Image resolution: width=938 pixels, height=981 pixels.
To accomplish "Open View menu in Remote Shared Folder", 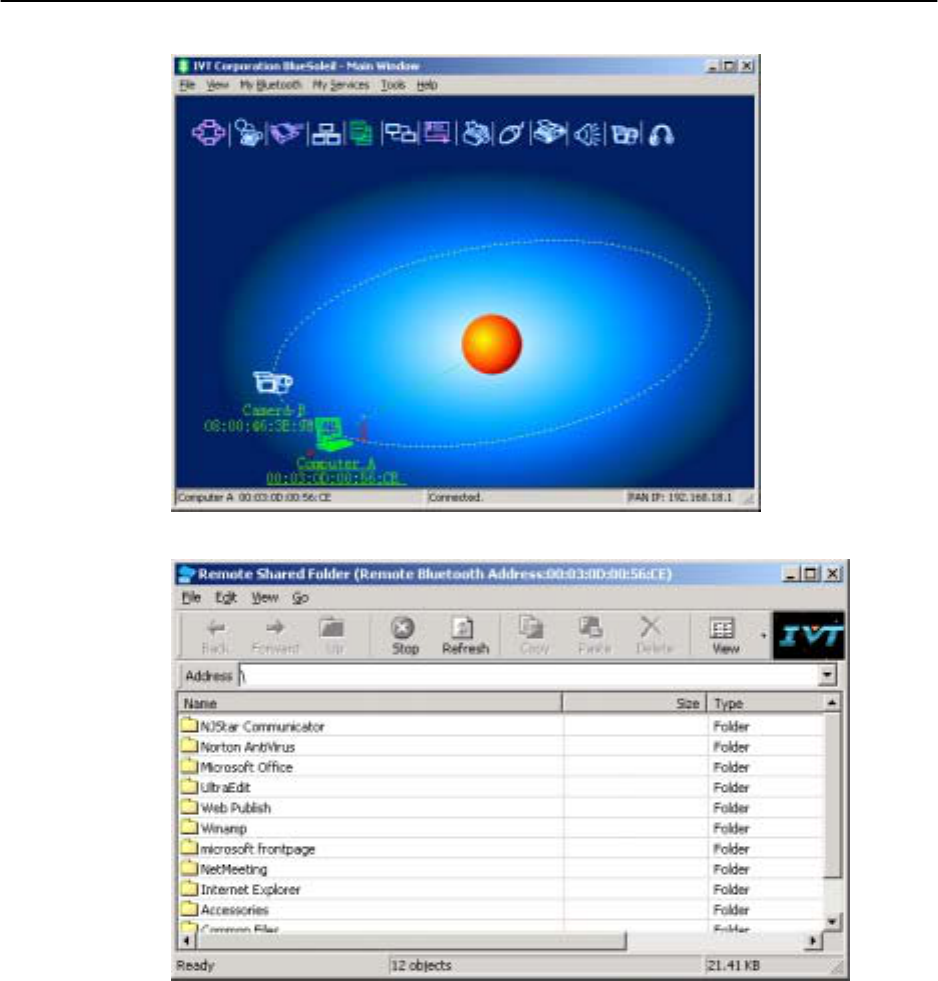I will coord(265,597).
